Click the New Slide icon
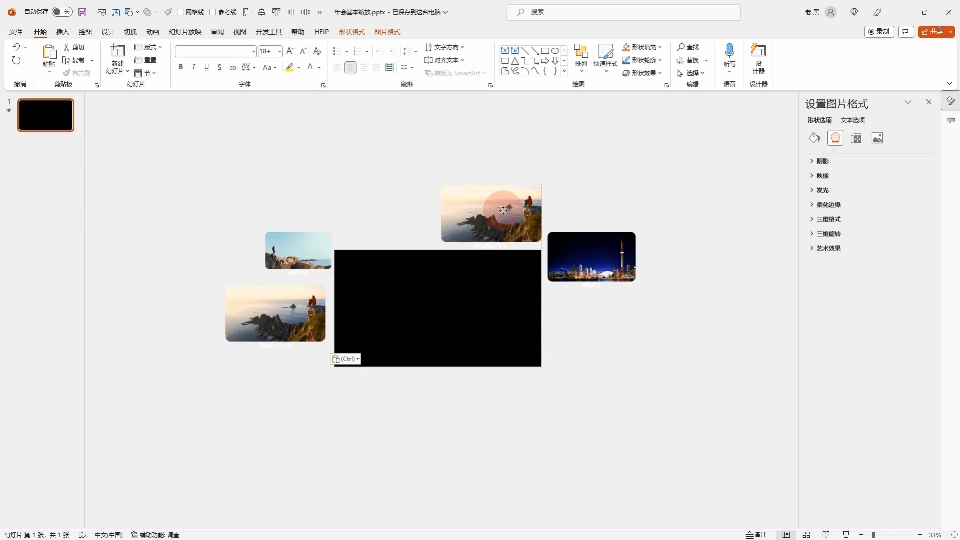 pos(117,51)
